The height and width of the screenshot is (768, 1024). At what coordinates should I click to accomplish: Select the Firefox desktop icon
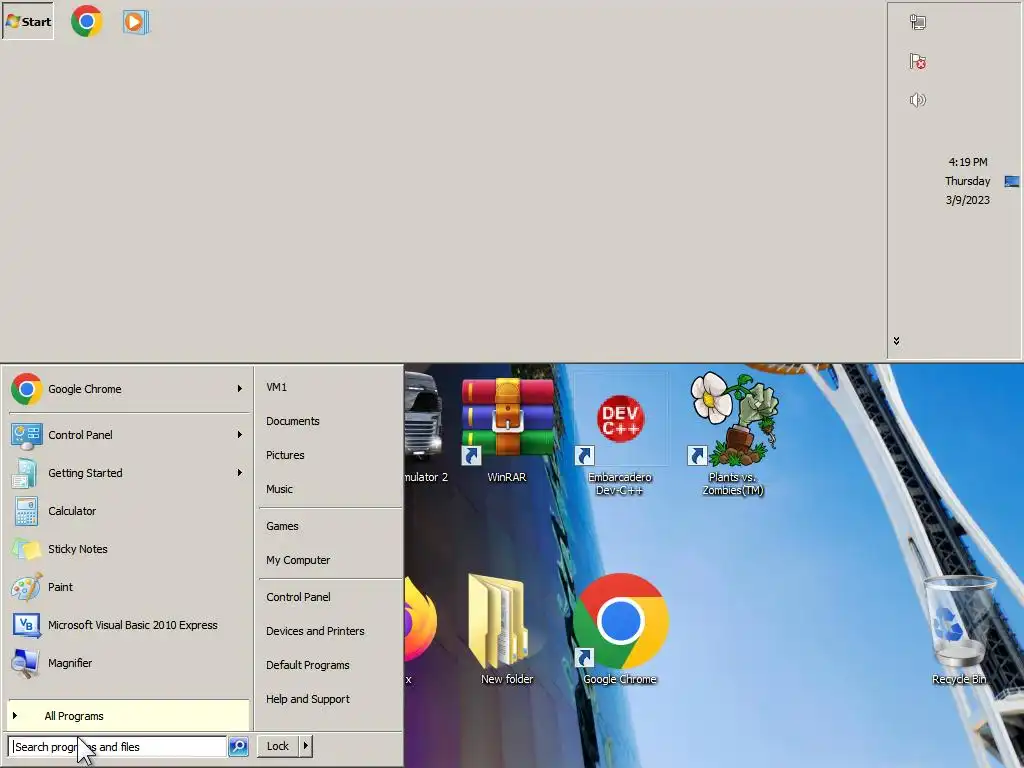point(419,630)
